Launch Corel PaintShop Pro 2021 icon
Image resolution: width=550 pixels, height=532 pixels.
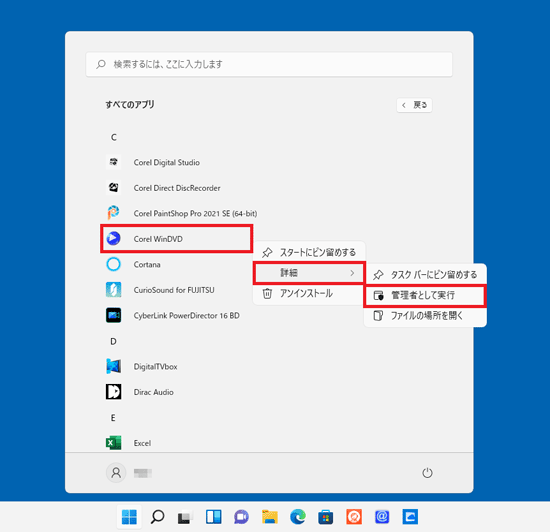point(113,213)
